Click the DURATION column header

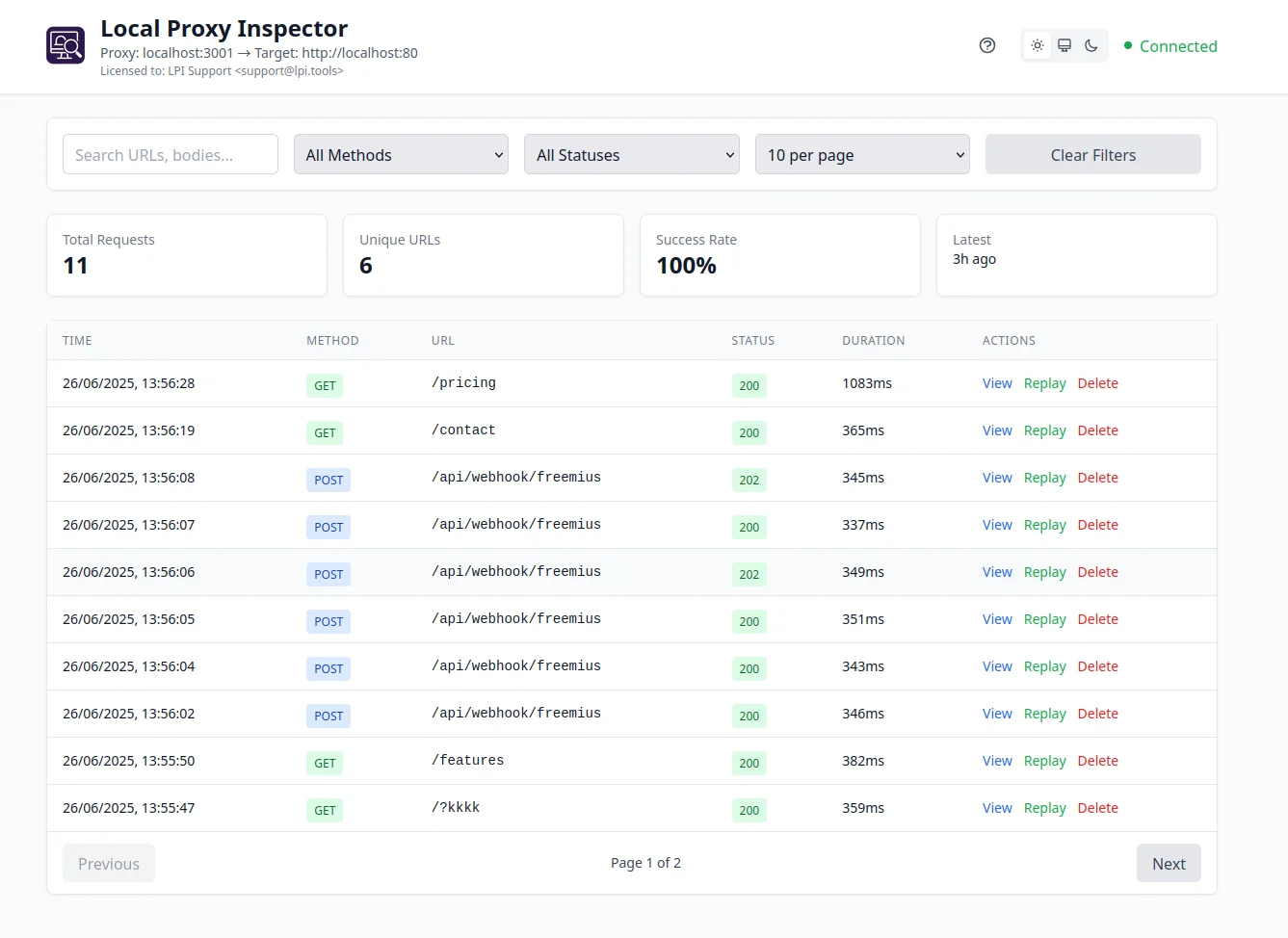pyautogui.click(x=874, y=341)
